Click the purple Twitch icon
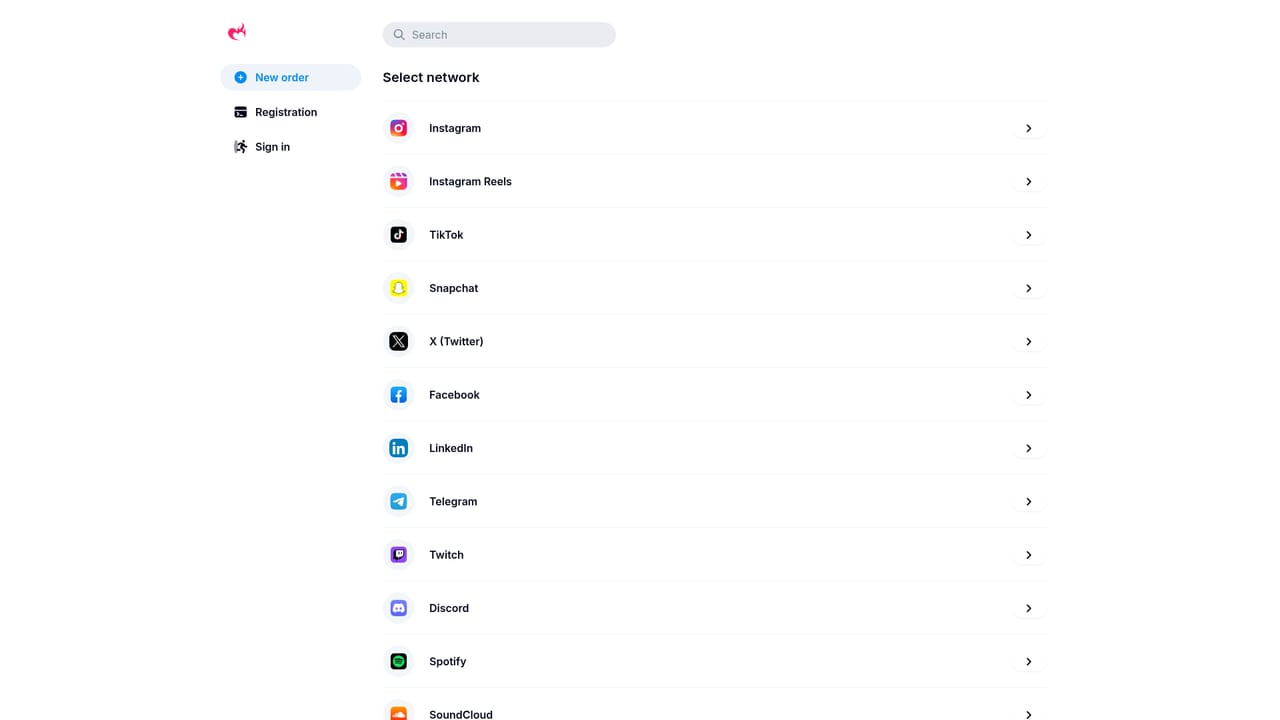Image resolution: width=1280 pixels, height=720 pixels. pyautogui.click(x=398, y=555)
